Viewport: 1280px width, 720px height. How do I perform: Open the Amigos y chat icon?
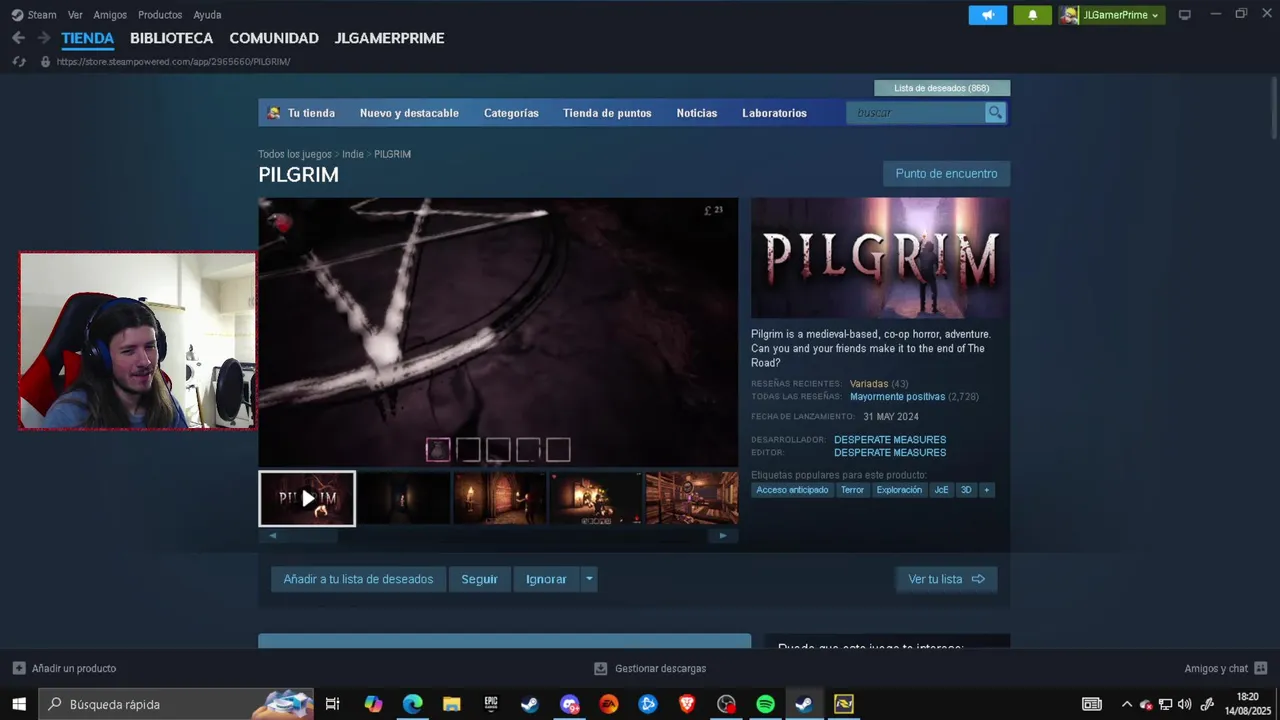1260,668
